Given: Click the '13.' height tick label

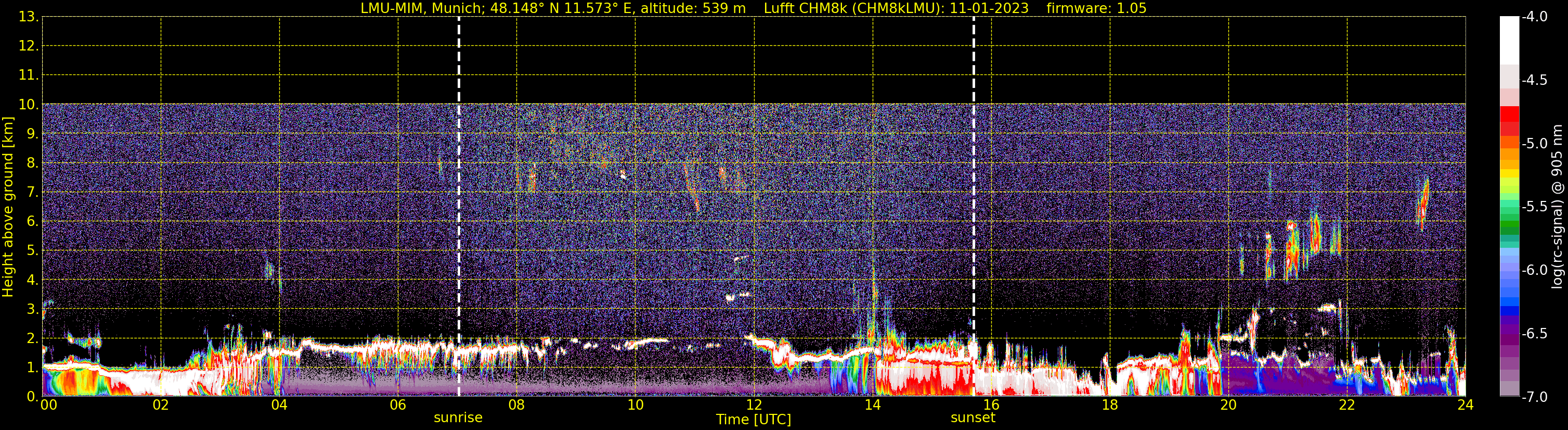Looking at the screenshot, I should (29, 17).
